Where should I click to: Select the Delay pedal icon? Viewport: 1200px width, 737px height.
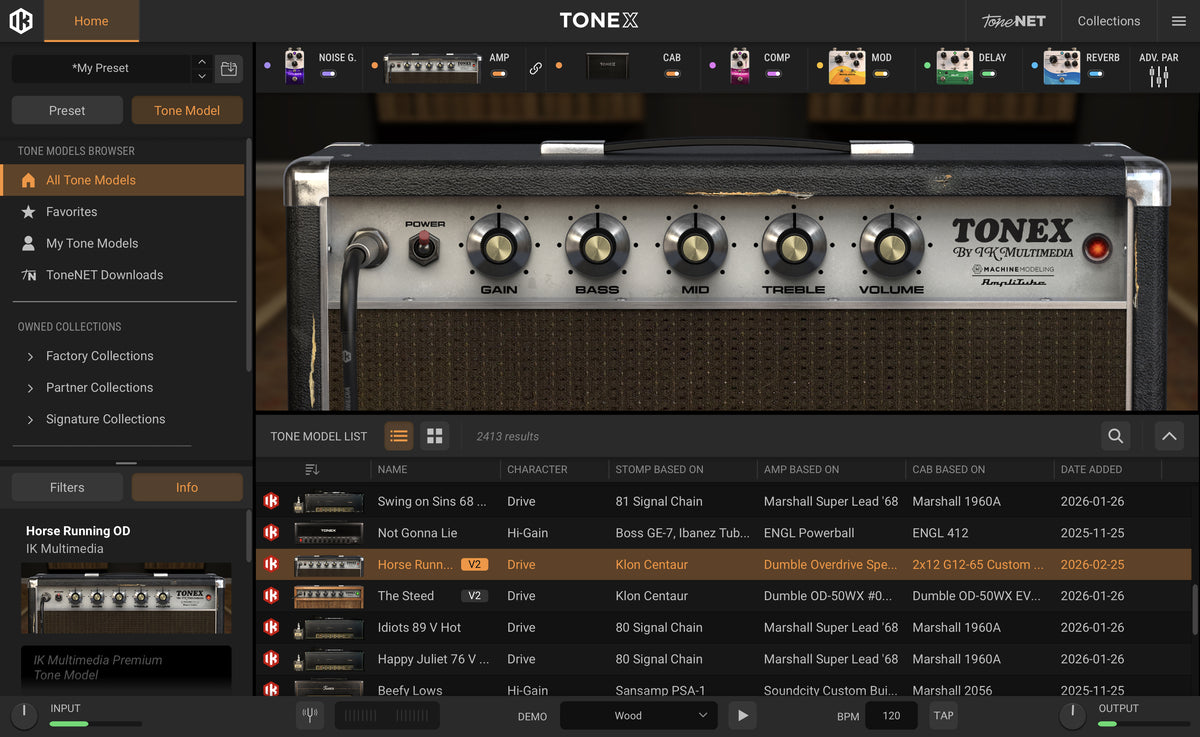[x=955, y=66]
